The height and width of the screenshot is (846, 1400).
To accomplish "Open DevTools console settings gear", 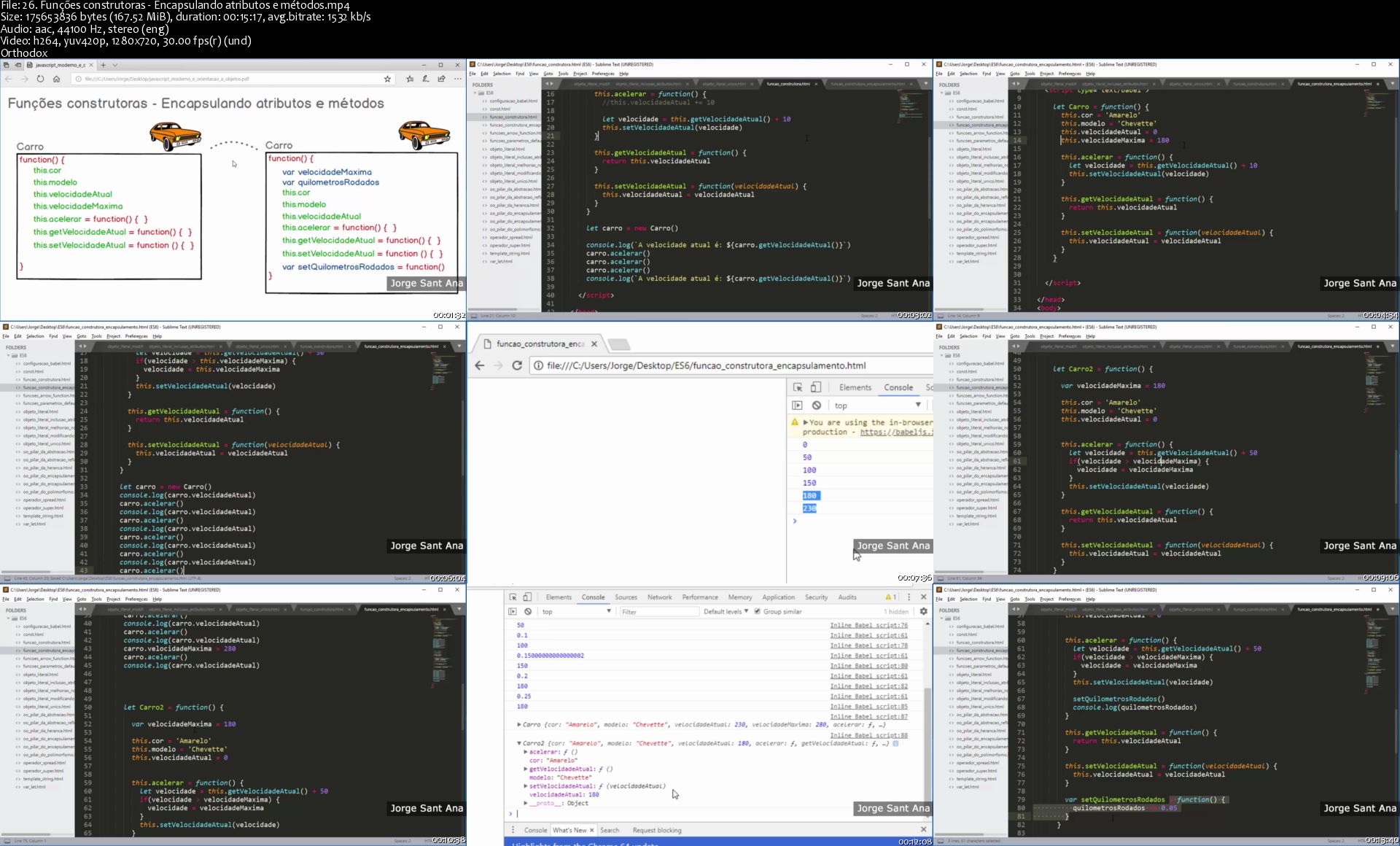I will pos(923,611).
